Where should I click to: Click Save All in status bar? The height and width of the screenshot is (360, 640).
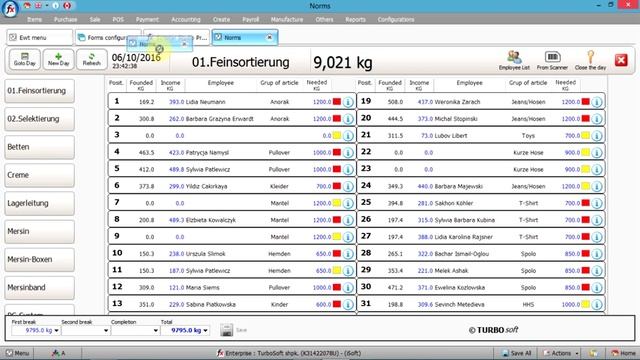click(516, 353)
